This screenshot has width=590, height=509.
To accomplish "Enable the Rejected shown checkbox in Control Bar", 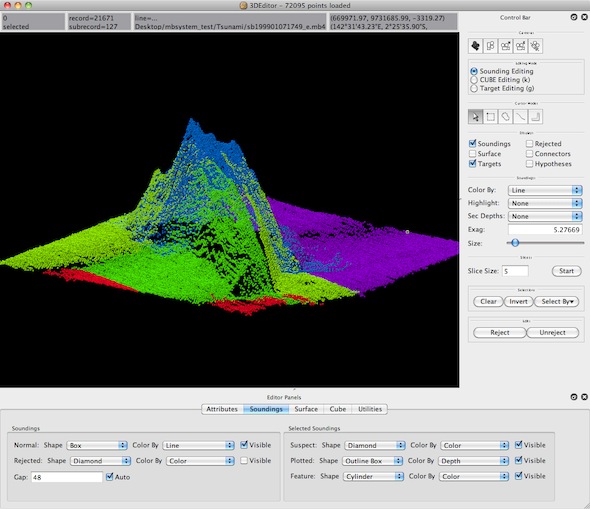I will (529, 144).
